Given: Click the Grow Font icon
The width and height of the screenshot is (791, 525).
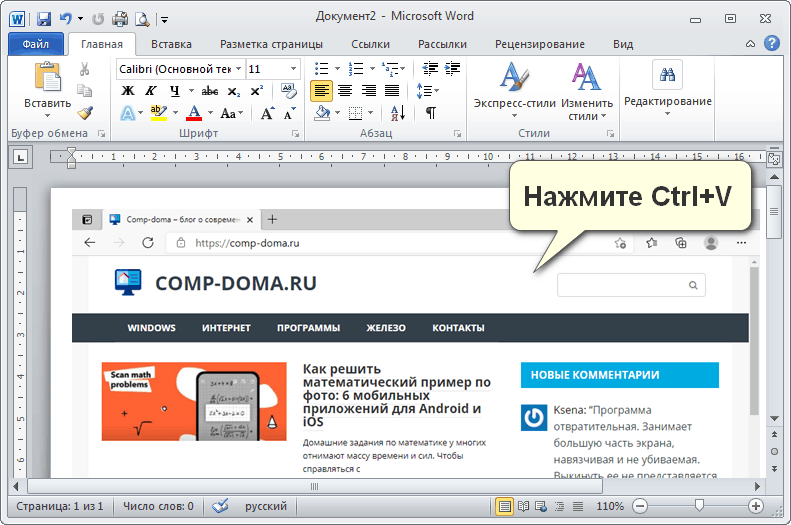Looking at the screenshot, I should 267,113.
